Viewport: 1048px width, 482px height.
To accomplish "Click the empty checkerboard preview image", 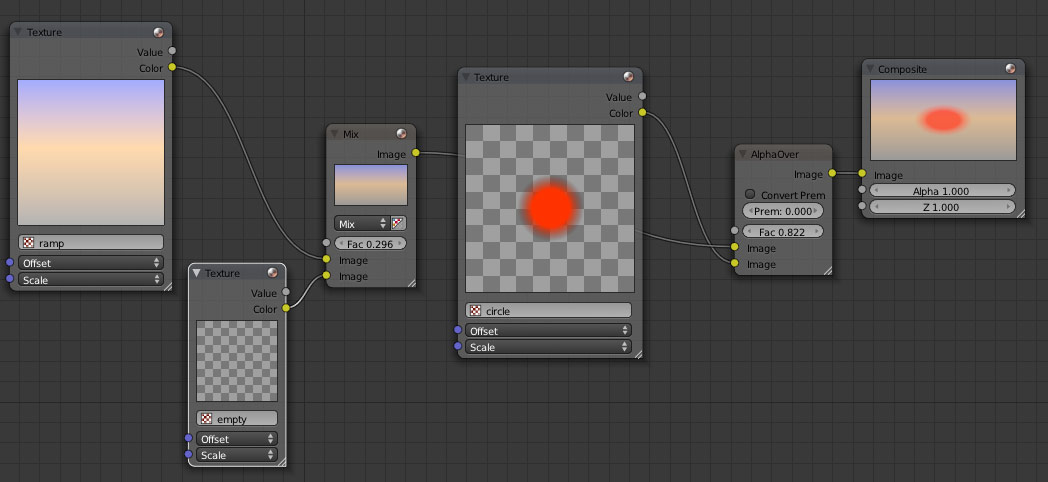I will 237,361.
